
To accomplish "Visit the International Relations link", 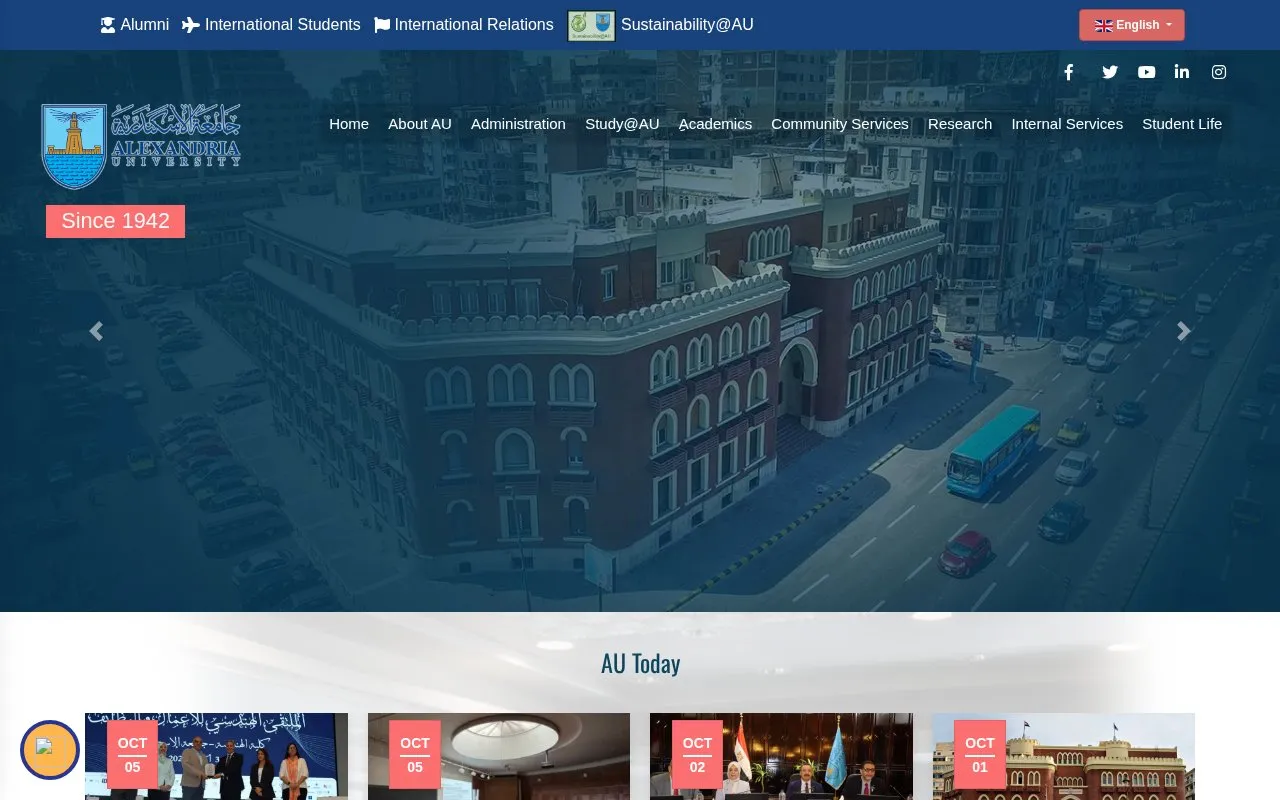I will tap(464, 25).
